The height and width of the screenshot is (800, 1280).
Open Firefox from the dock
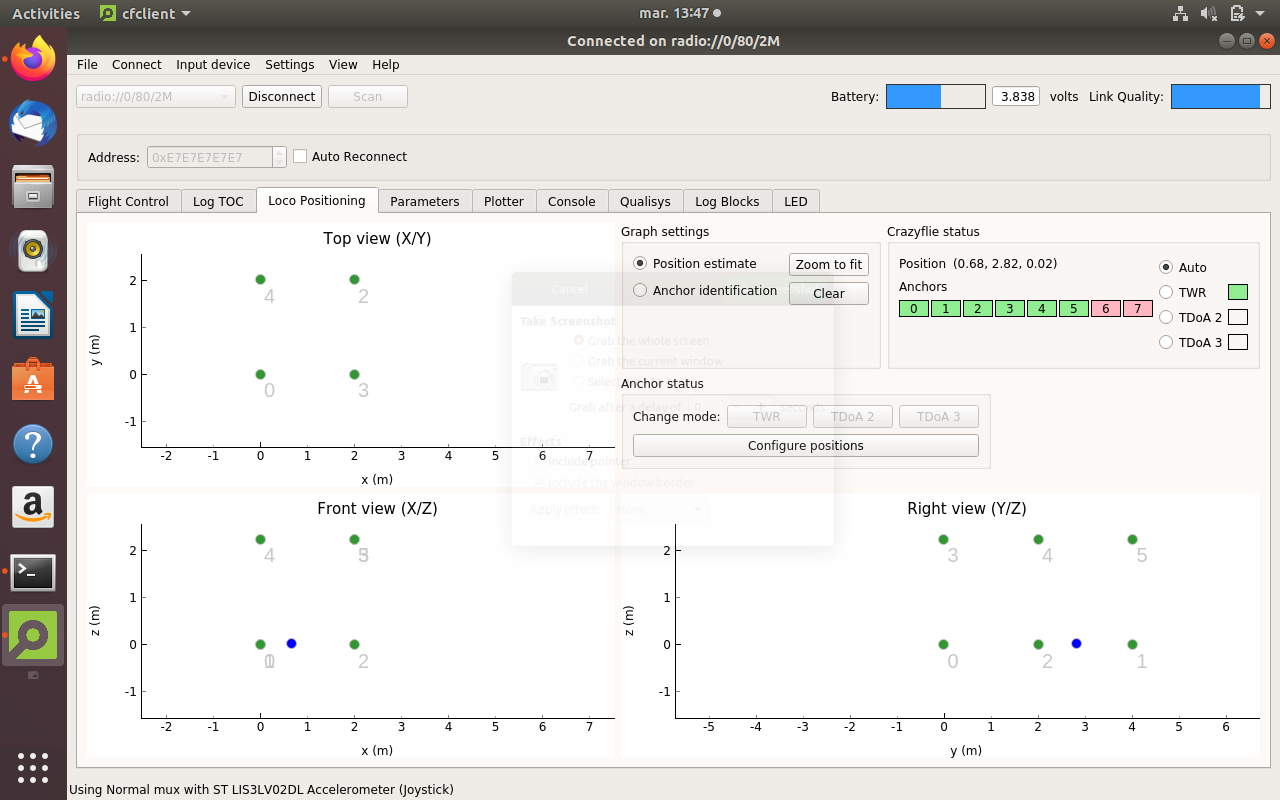click(x=33, y=59)
